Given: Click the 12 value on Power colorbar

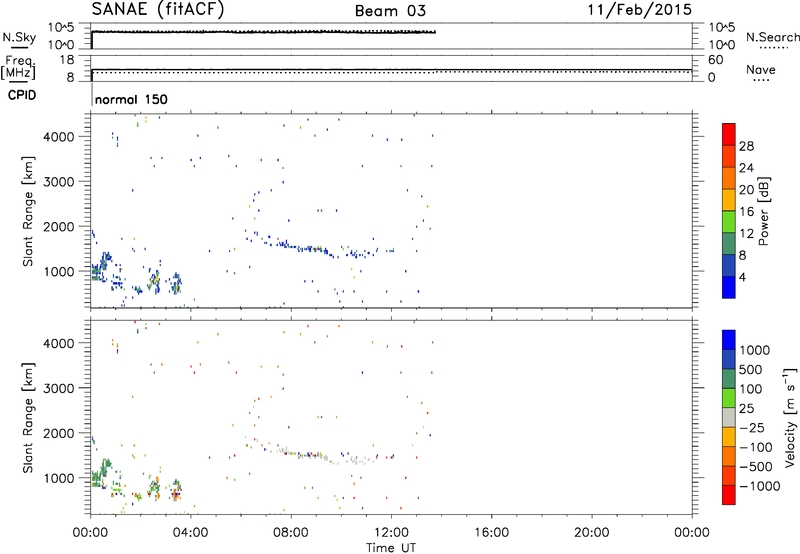Looking at the screenshot, I should pyautogui.click(x=746, y=234).
